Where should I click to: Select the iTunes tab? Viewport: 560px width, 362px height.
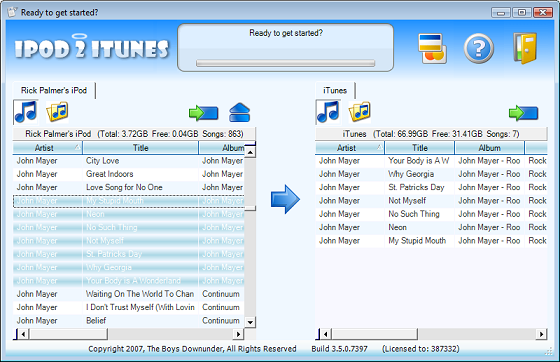click(335, 90)
